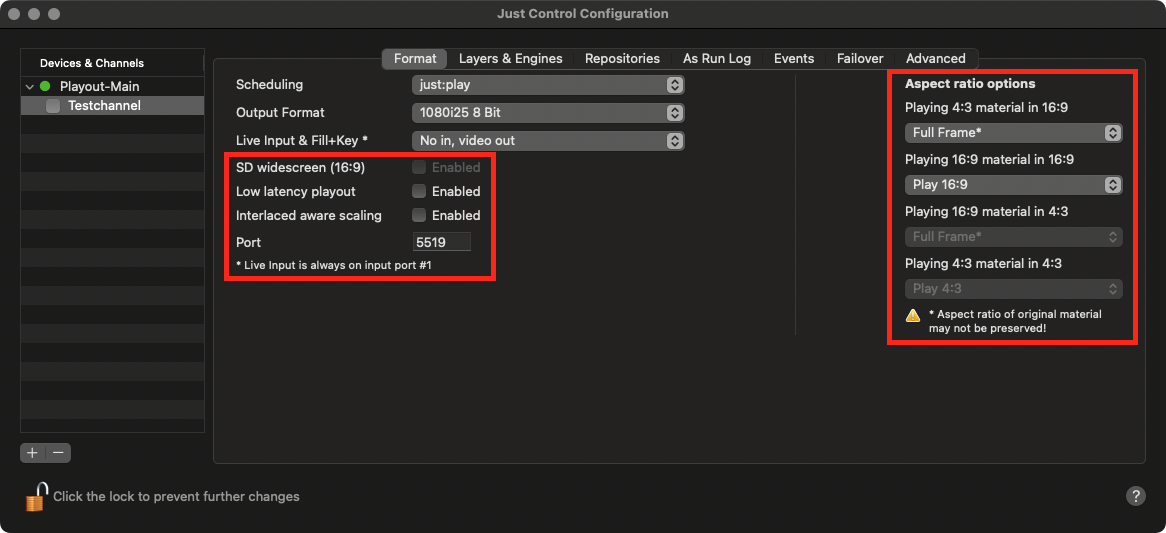
Task: Open the Failover tab
Action: [x=860, y=59]
